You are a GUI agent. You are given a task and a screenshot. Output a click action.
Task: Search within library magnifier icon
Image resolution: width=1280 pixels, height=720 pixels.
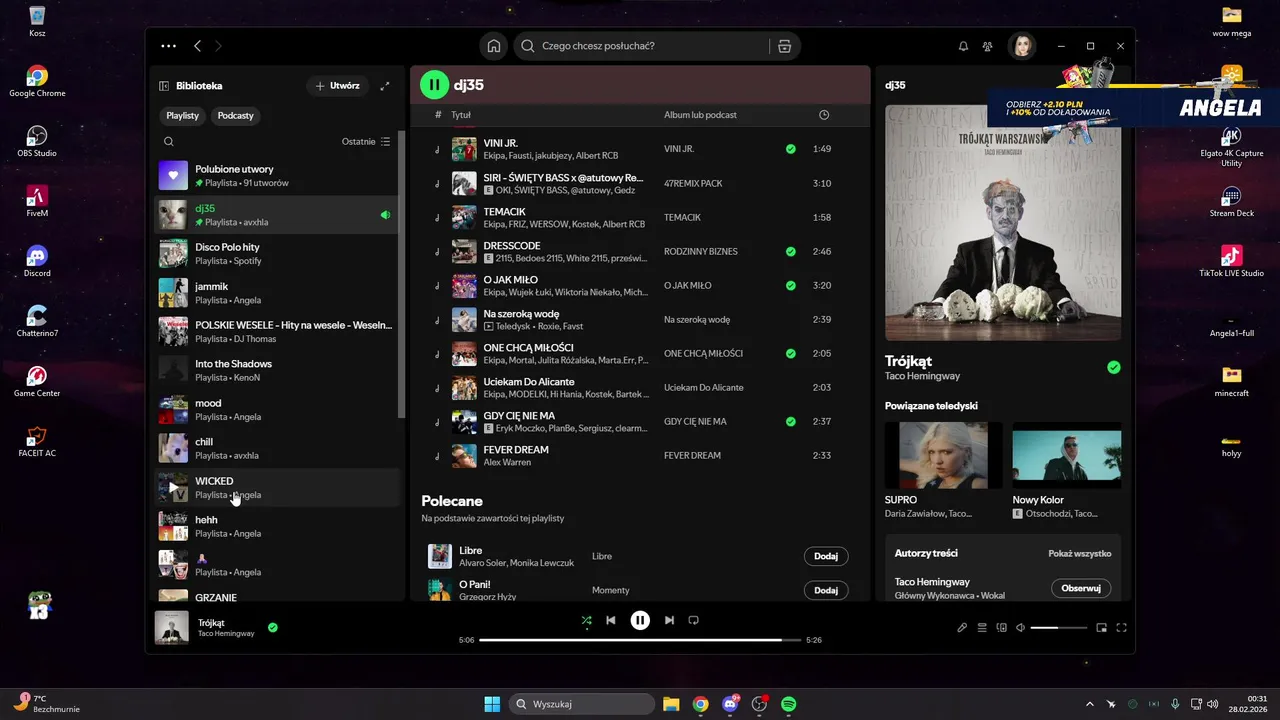pyautogui.click(x=169, y=142)
